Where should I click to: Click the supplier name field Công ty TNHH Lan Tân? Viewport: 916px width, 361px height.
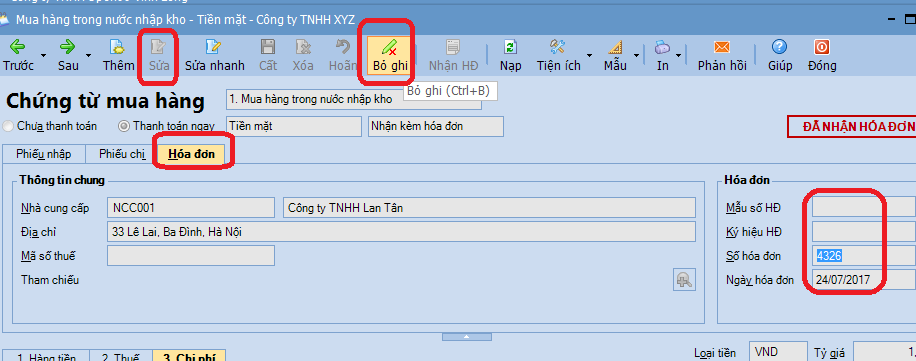coord(489,207)
